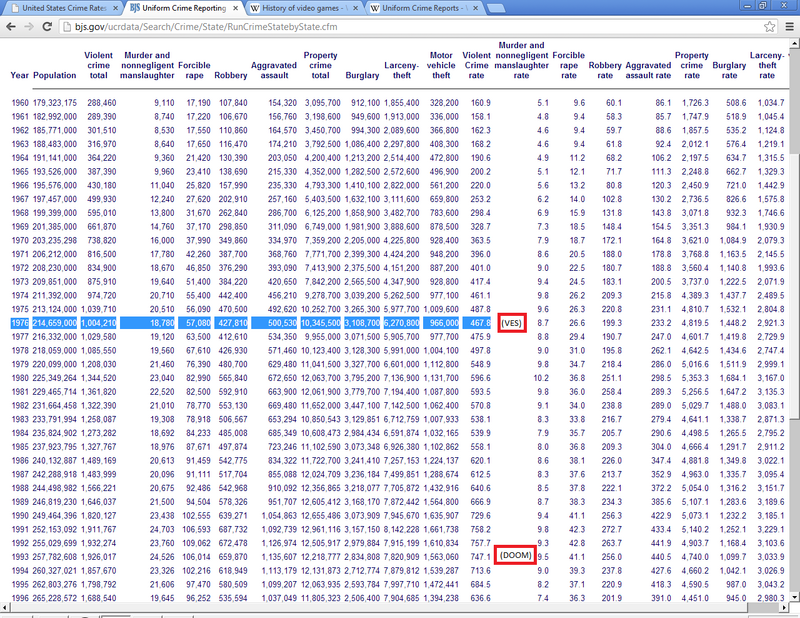Screen dimensions: 800x618
Task: Click robbery rate 272.7 for 1991
Action: pyautogui.click(x=611, y=529)
